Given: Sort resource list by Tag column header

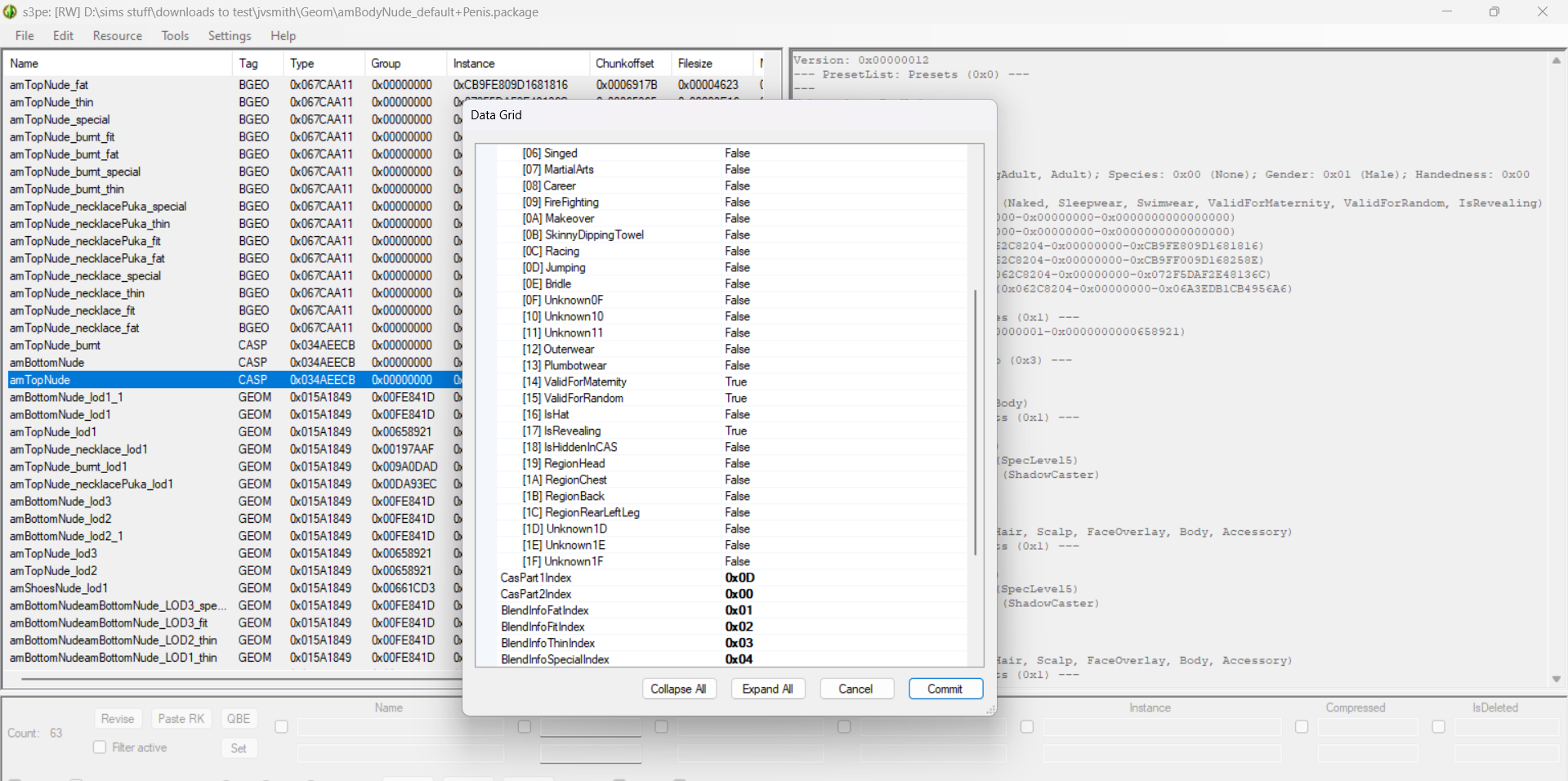Looking at the screenshot, I should click(x=258, y=64).
